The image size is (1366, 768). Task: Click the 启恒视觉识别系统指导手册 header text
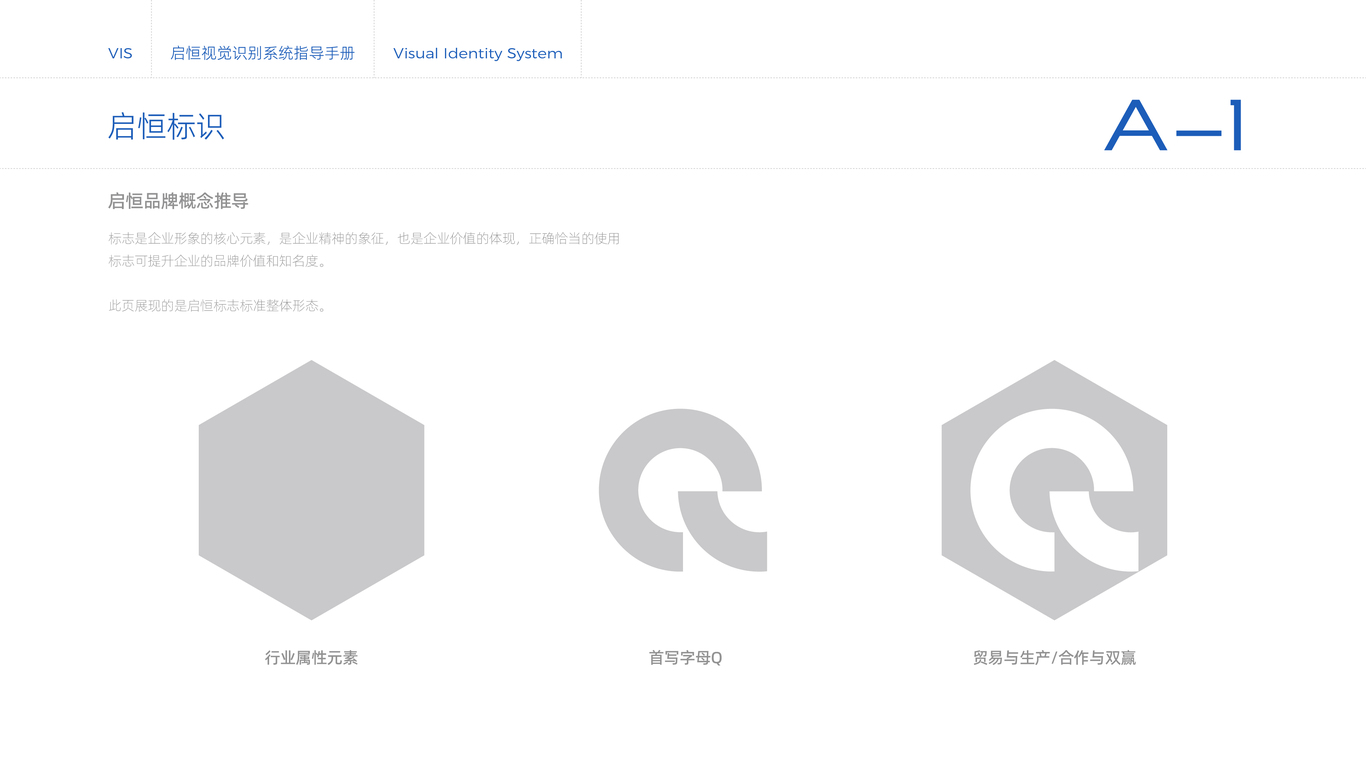(x=262, y=53)
